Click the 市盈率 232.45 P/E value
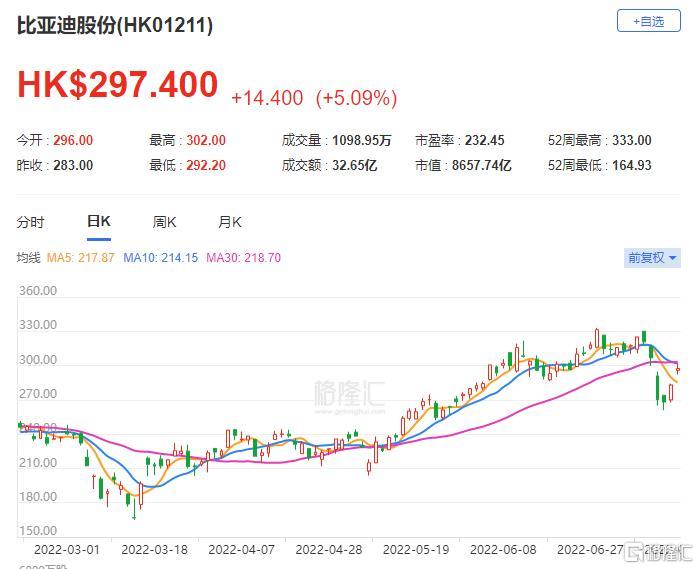The image size is (699, 569). (485, 140)
